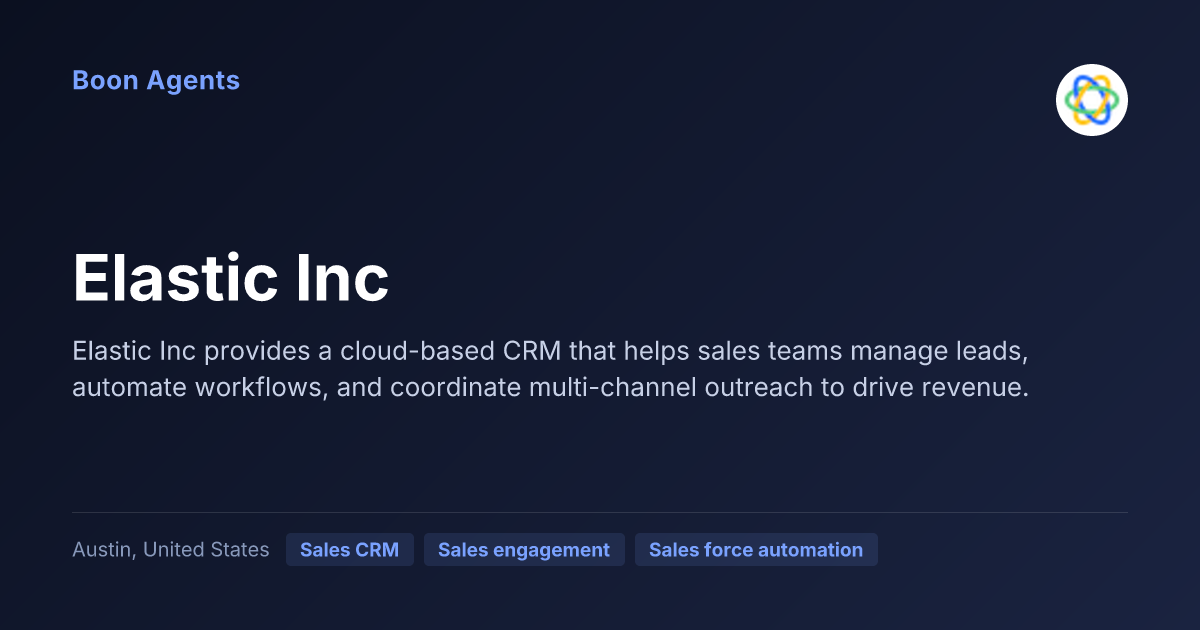
Task: Open the Sales force automation tag
Action: point(756,550)
